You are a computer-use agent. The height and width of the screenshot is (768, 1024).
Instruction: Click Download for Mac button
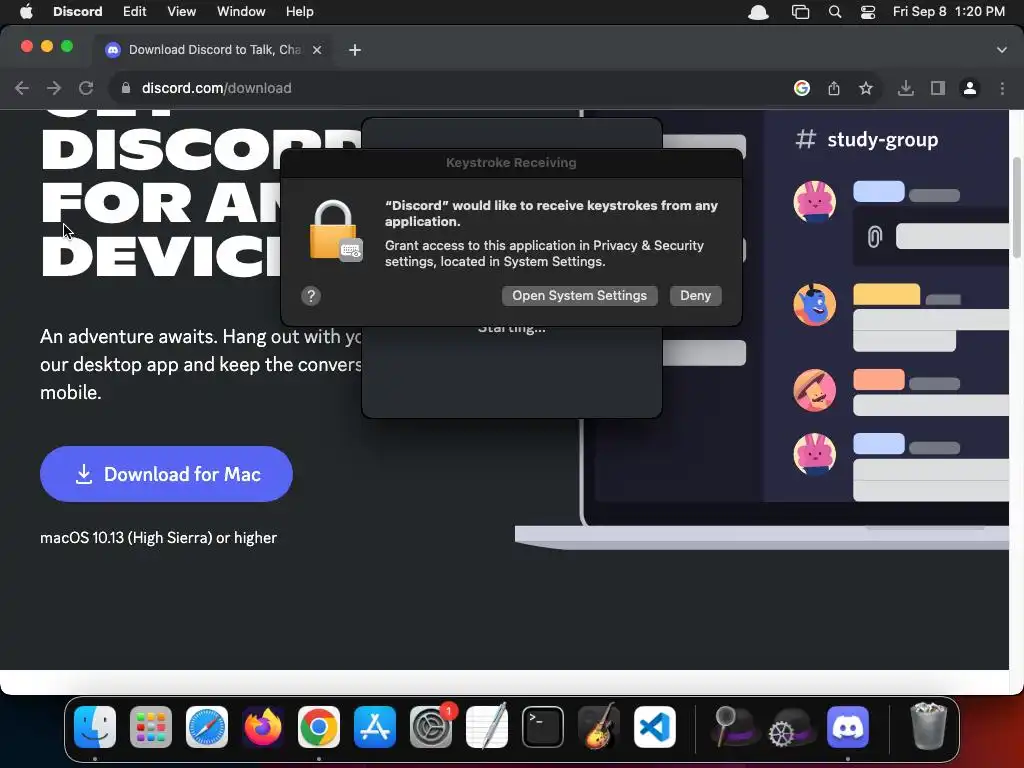pos(167,474)
